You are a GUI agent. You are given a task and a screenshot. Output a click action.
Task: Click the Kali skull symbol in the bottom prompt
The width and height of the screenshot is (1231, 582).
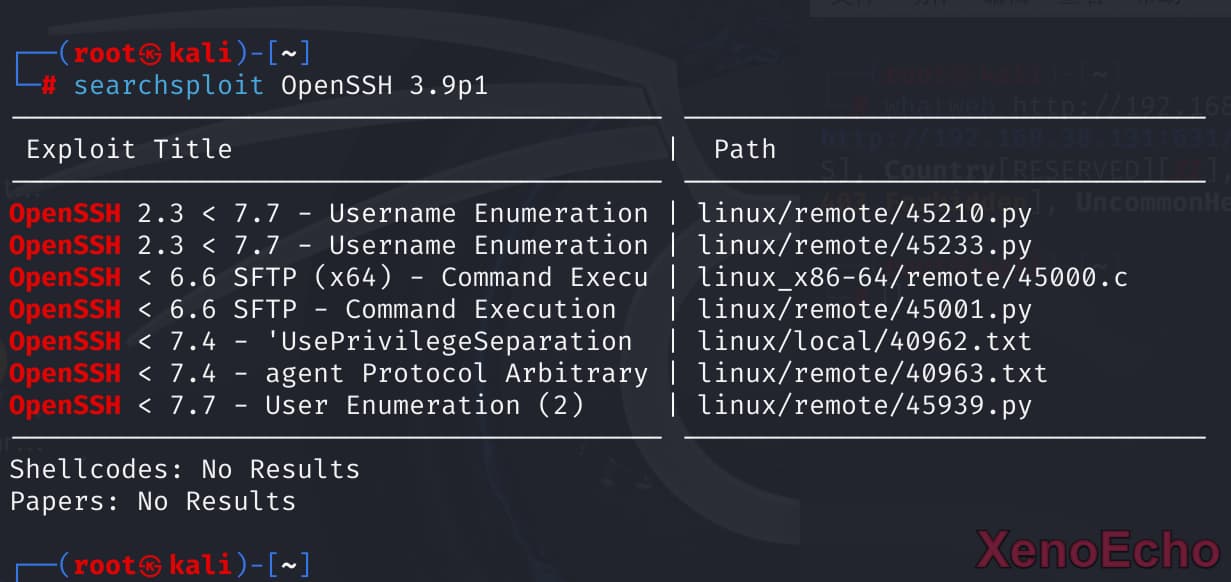coord(151,566)
